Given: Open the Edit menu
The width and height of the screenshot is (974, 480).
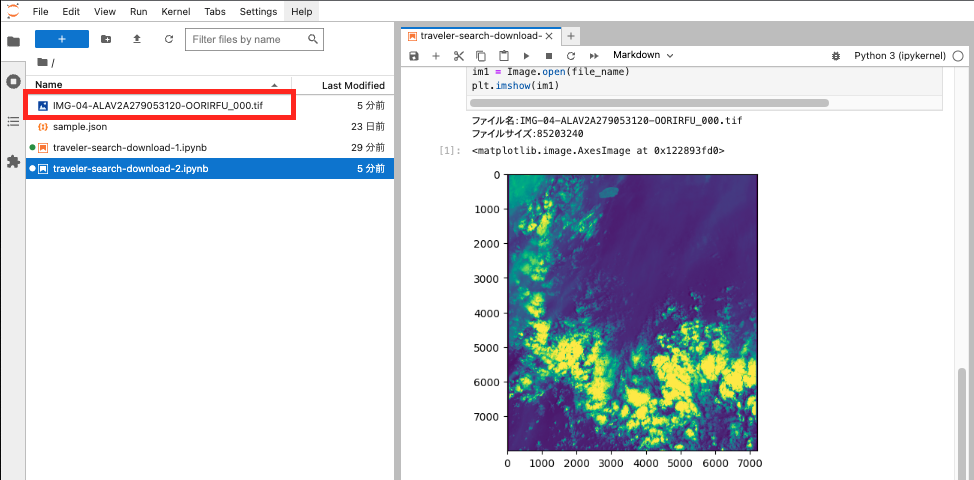Looking at the screenshot, I should click(x=71, y=11).
